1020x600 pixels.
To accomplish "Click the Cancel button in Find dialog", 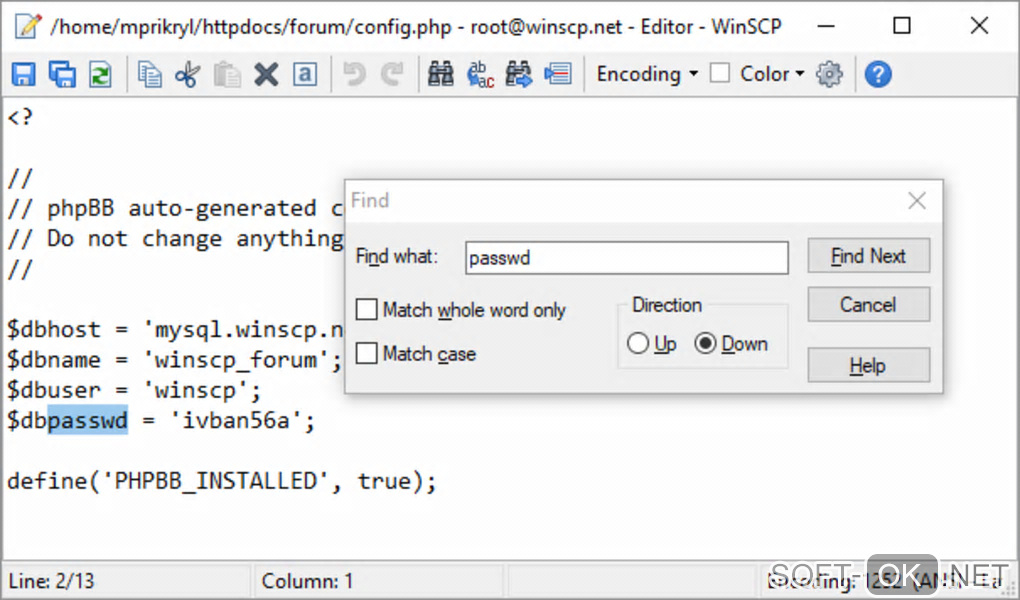I will tap(868, 305).
